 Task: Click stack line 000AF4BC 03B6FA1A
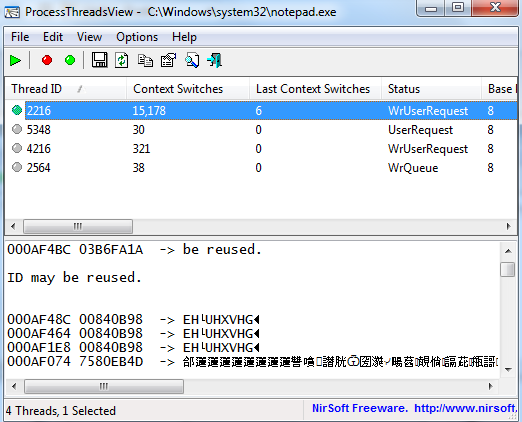point(135,249)
